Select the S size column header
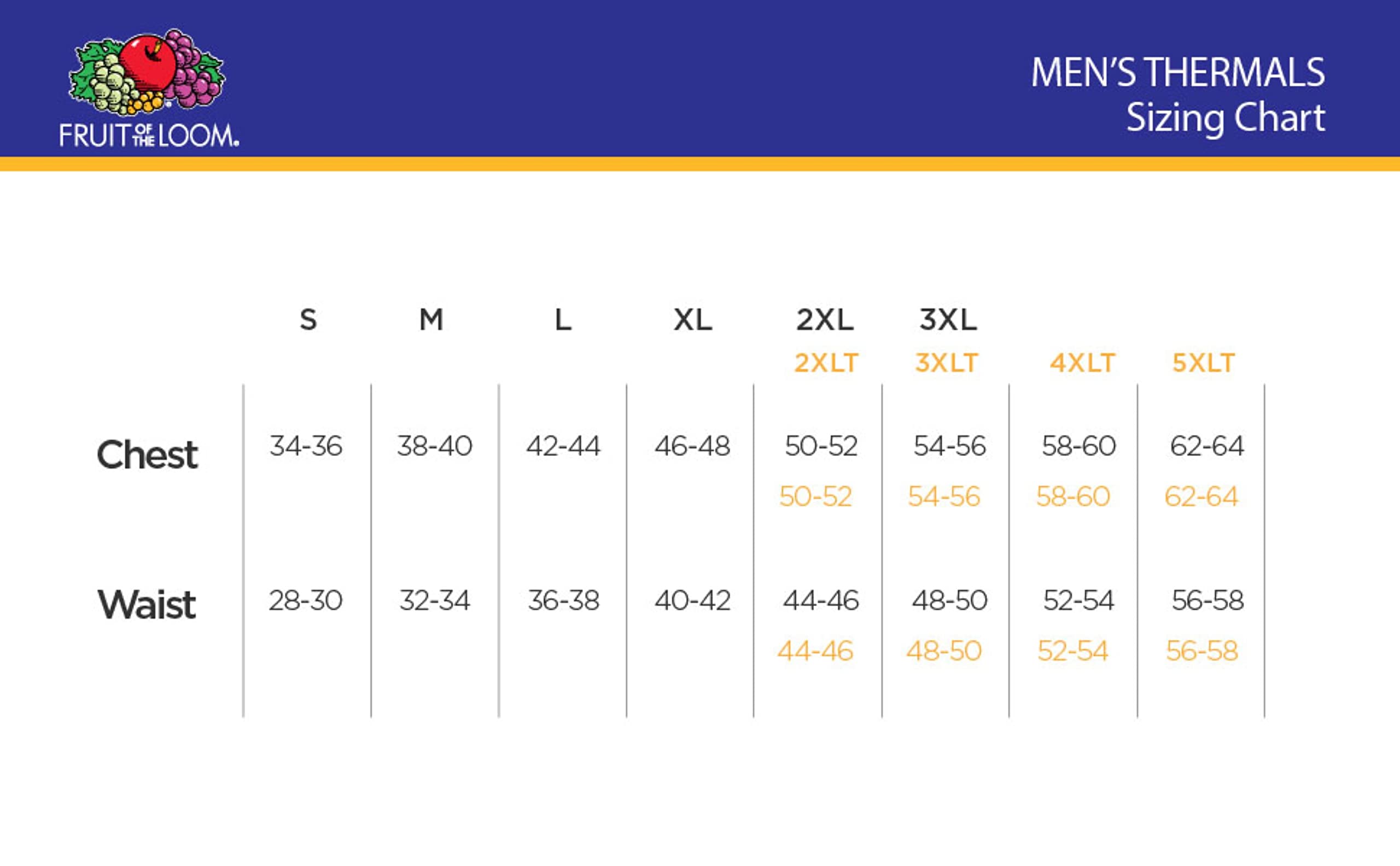1400x866 pixels. 308,320
